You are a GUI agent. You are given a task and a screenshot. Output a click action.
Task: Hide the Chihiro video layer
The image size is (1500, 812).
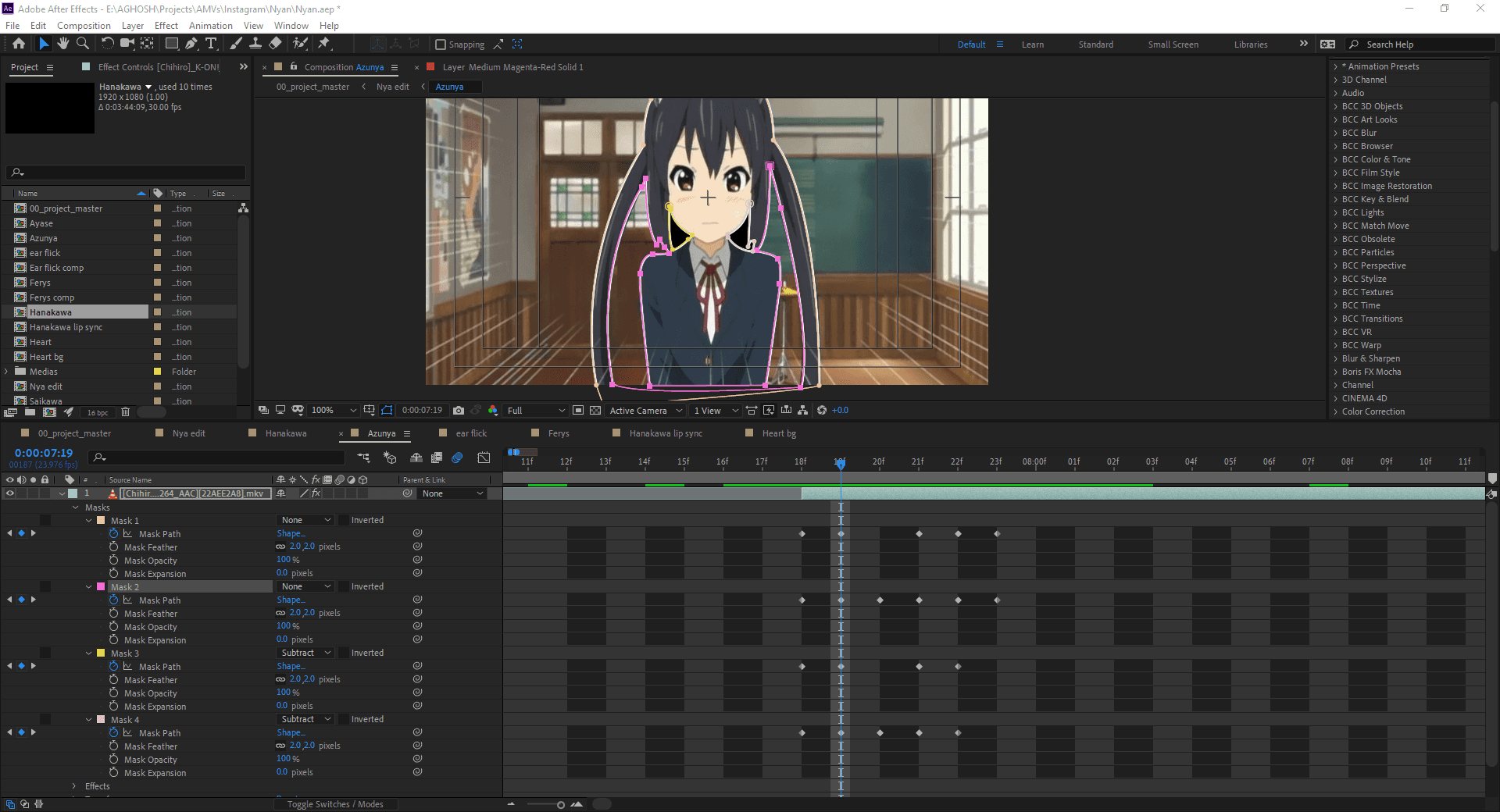tap(10, 493)
